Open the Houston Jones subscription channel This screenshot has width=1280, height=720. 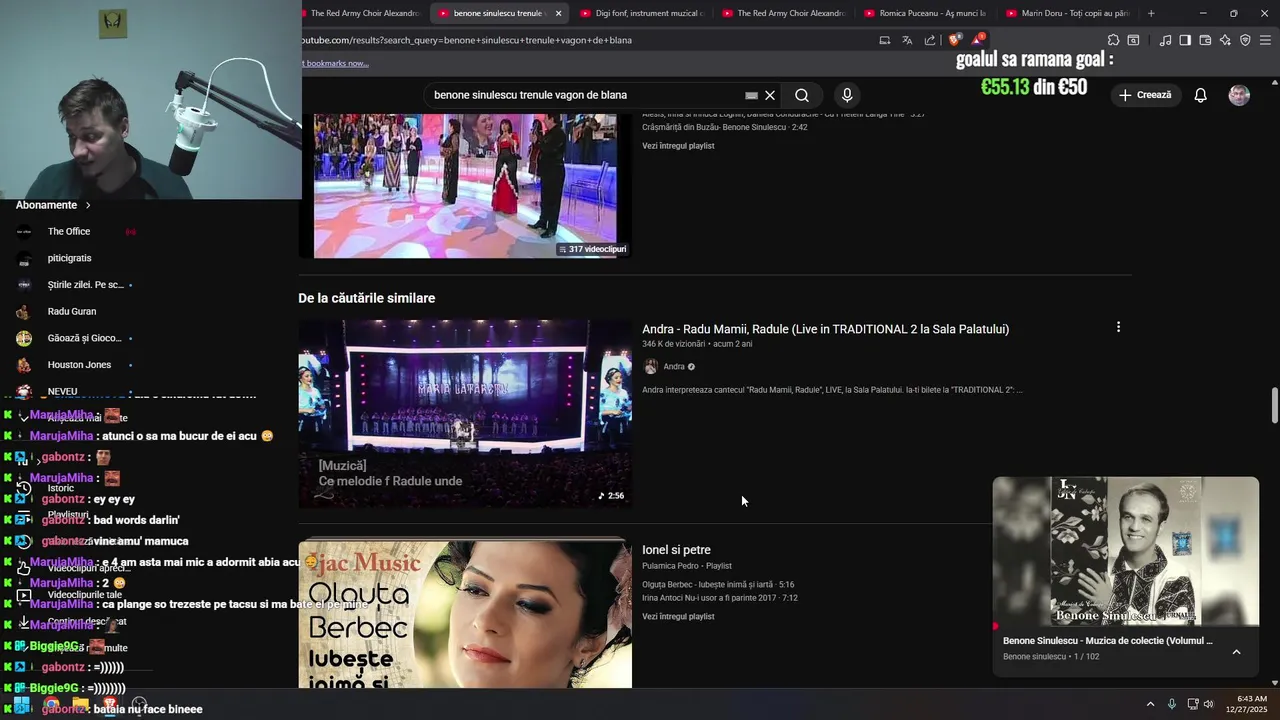click(x=79, y=365)
